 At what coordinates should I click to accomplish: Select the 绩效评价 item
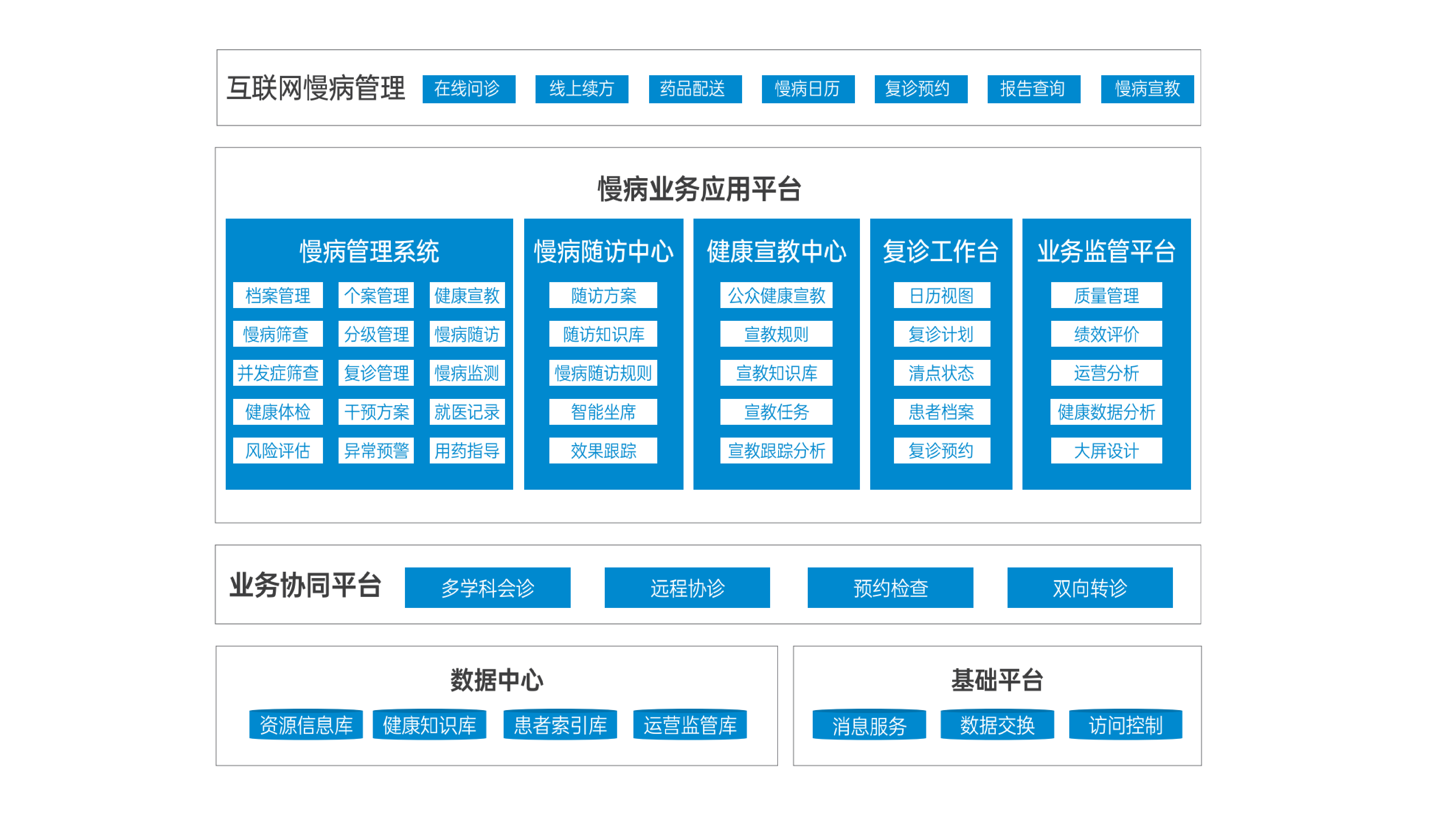click(1105, 334)
